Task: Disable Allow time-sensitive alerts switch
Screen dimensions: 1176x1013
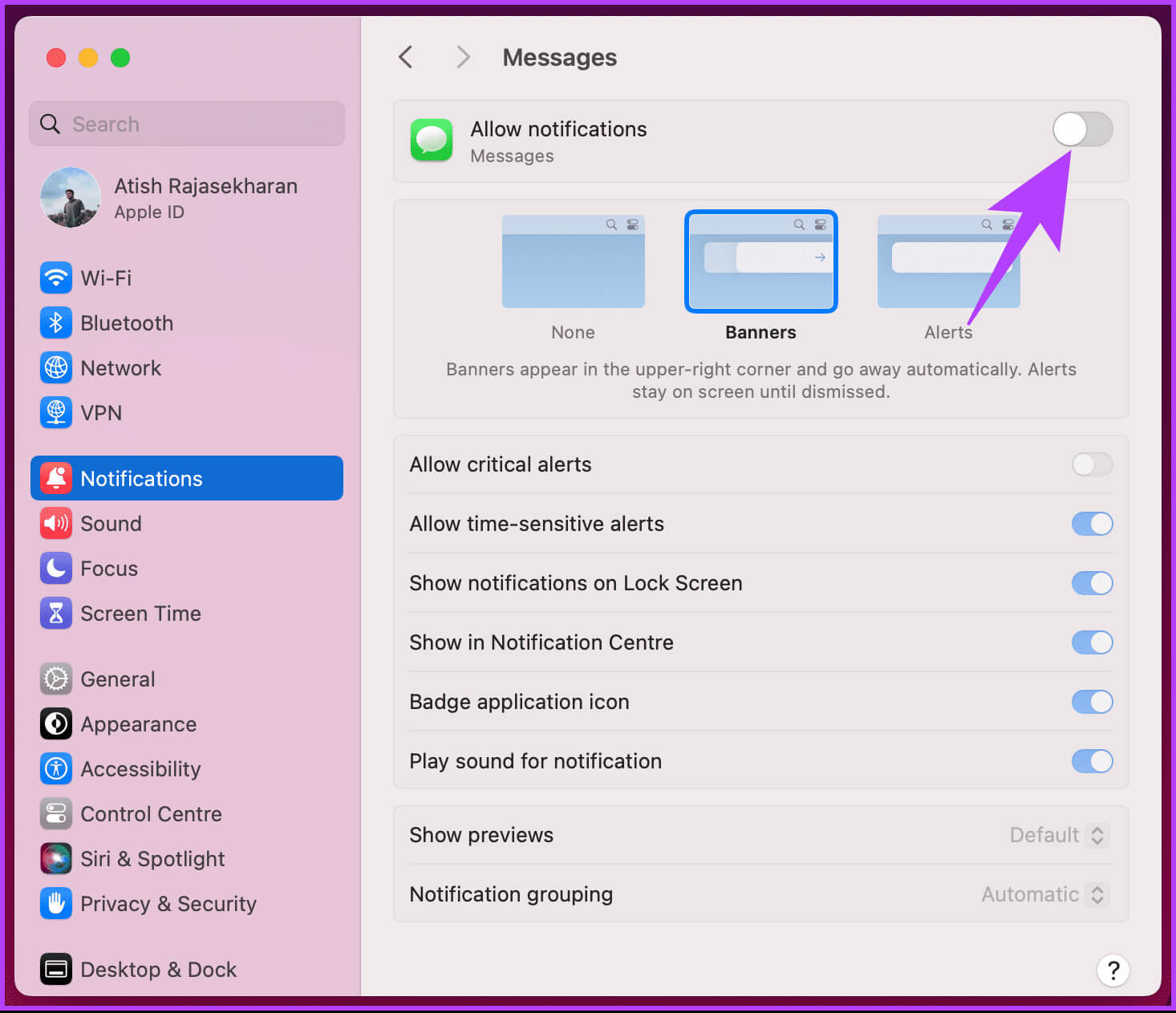Action: pos(1093,524)
